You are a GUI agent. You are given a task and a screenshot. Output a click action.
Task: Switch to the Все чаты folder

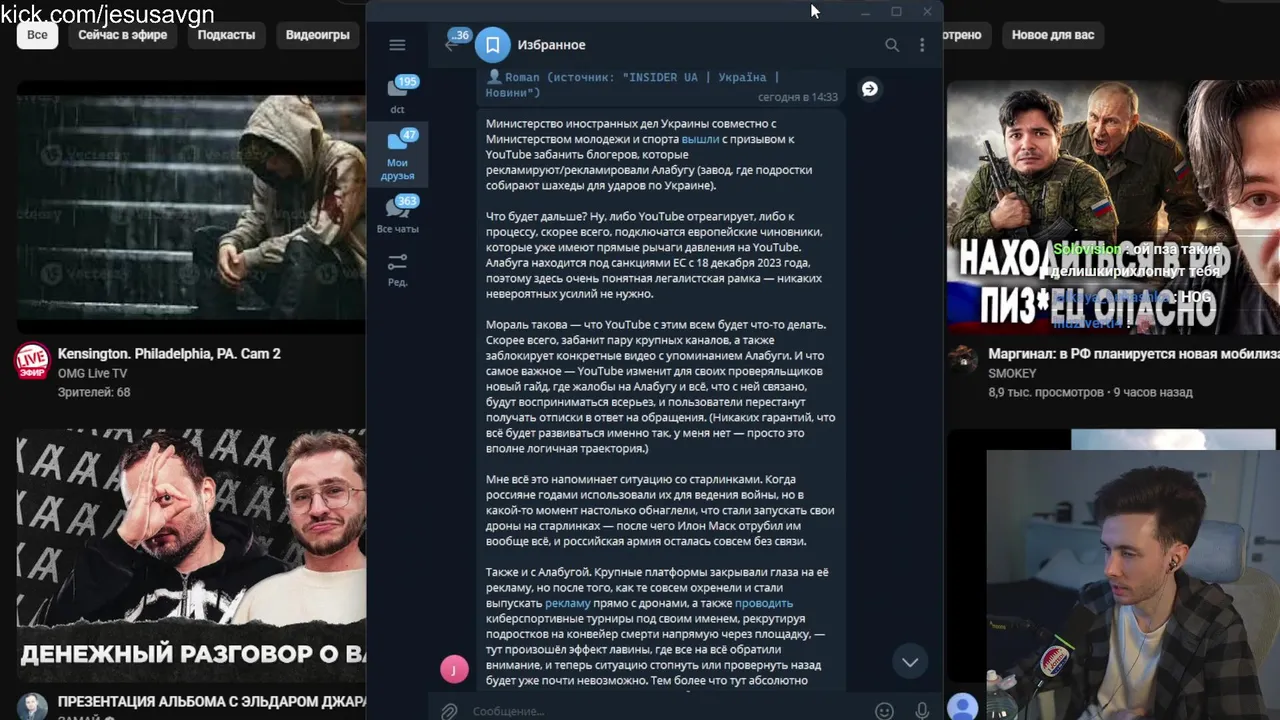click(397, 215)
